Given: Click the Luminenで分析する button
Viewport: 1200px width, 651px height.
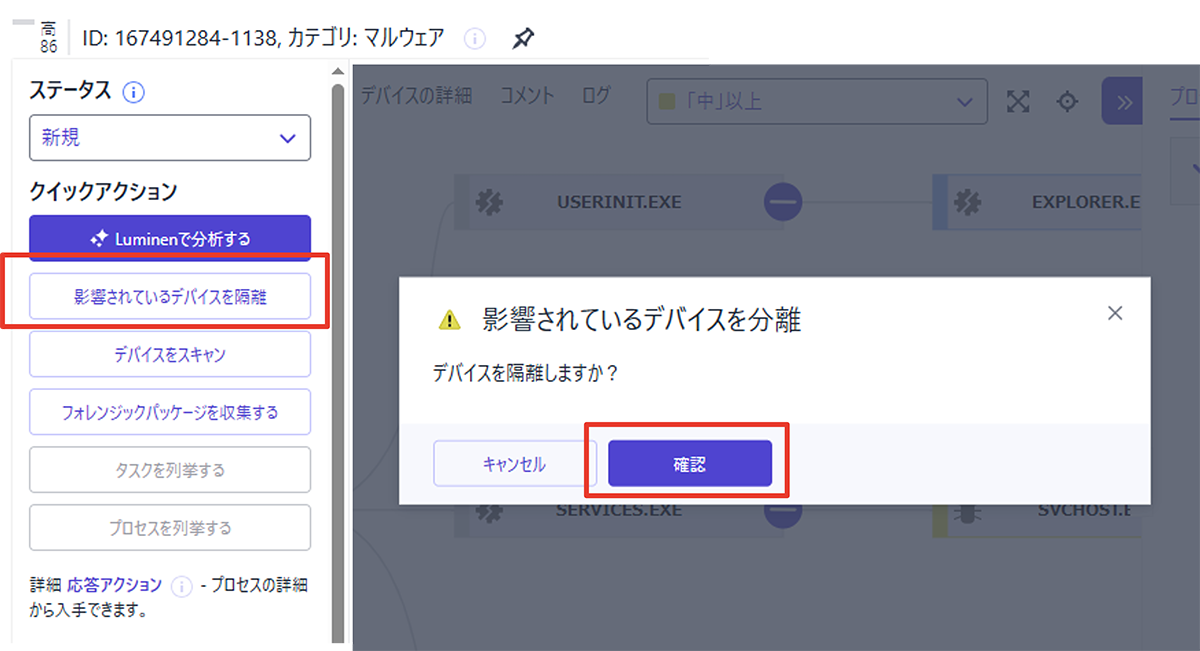Looking at the screenshot, I should [170, 239].
